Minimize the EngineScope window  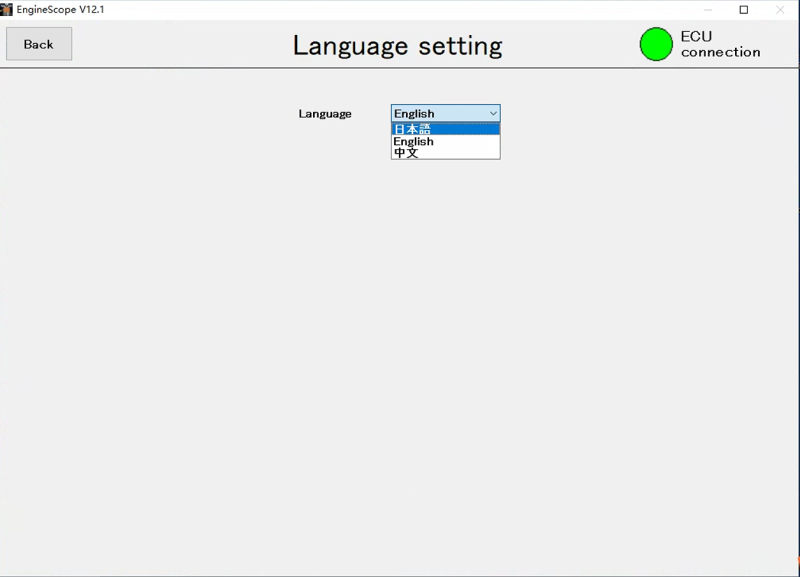(x=708, y=10)
